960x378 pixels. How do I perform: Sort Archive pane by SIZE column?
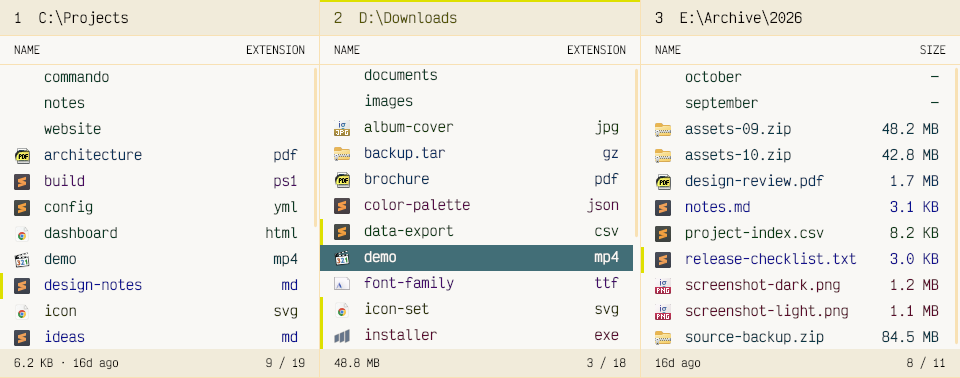932,50
